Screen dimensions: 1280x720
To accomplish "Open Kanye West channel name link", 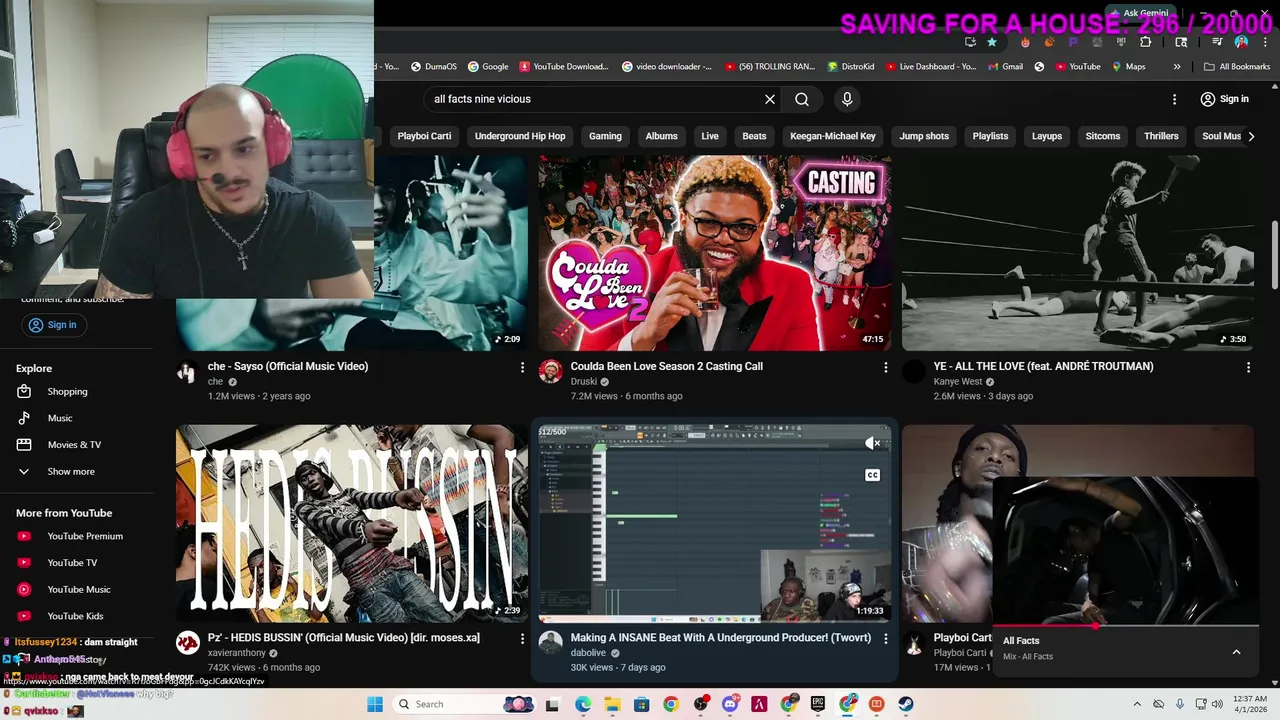I will [958, 381].
